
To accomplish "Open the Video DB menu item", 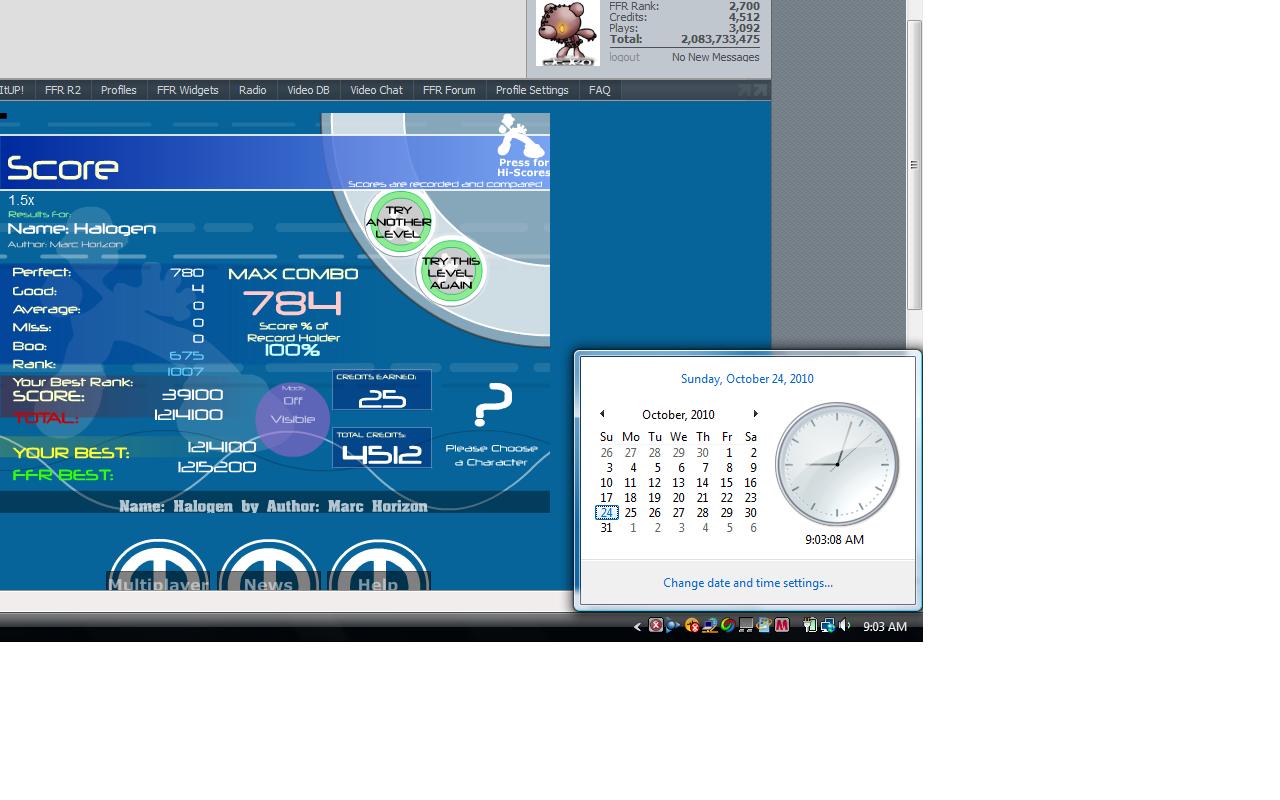I will [308, 90].
